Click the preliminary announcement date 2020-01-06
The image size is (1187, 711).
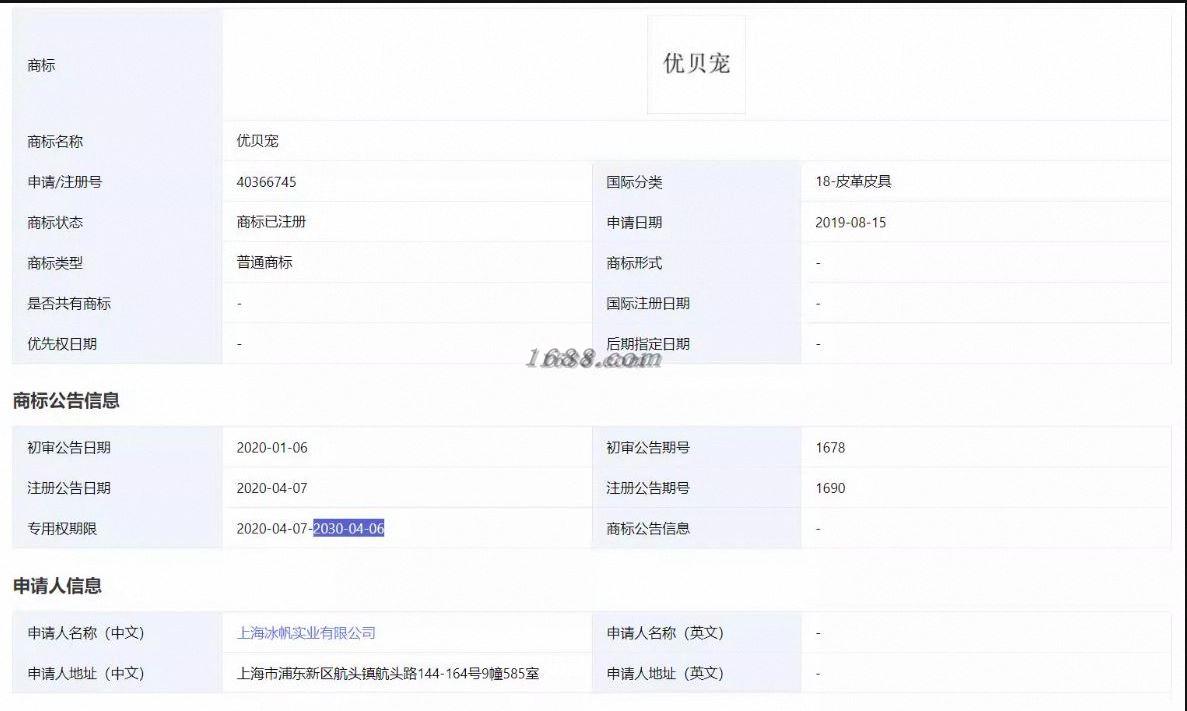point(272,447)
